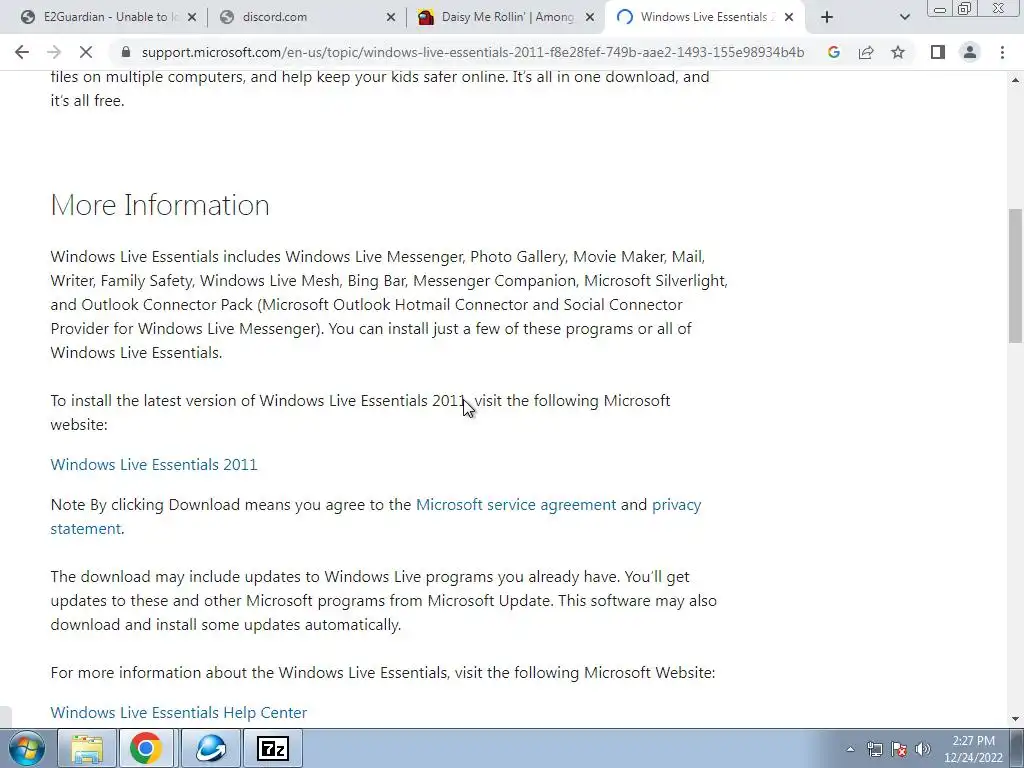Open the Chrome profile avatar
This screenshot has height=768, width=1024.
tap(970, 52)
